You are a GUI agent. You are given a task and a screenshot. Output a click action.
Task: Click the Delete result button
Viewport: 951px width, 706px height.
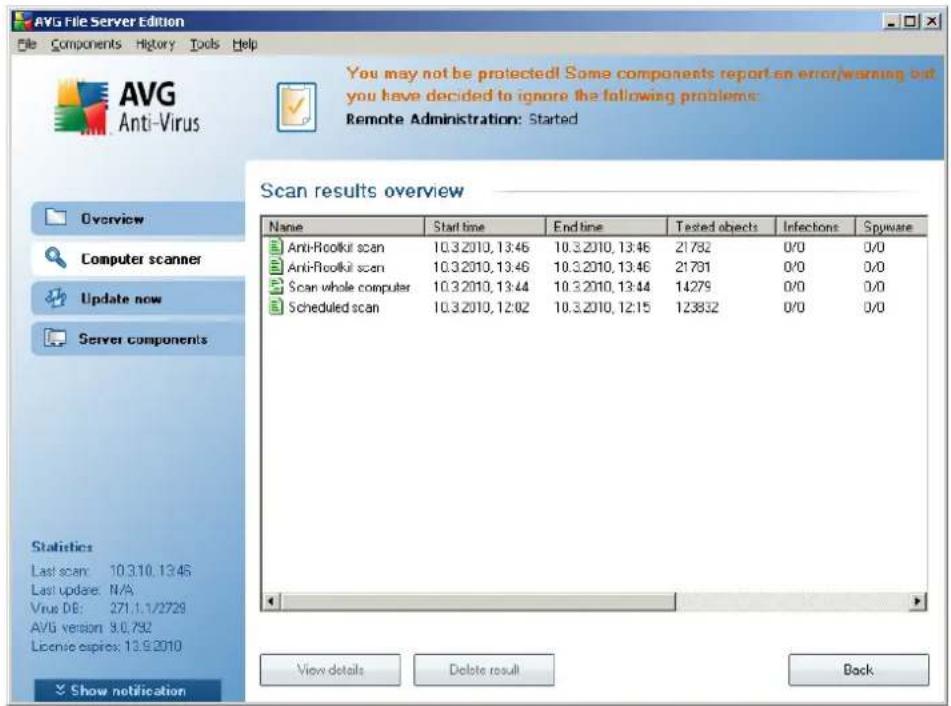pos(484,670)
